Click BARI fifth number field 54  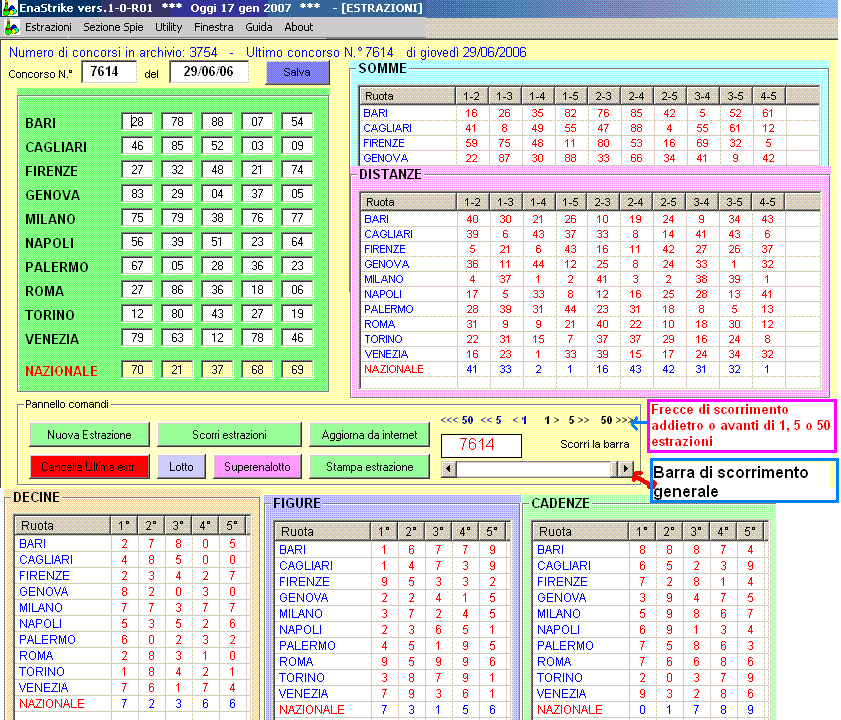(297, 122)
